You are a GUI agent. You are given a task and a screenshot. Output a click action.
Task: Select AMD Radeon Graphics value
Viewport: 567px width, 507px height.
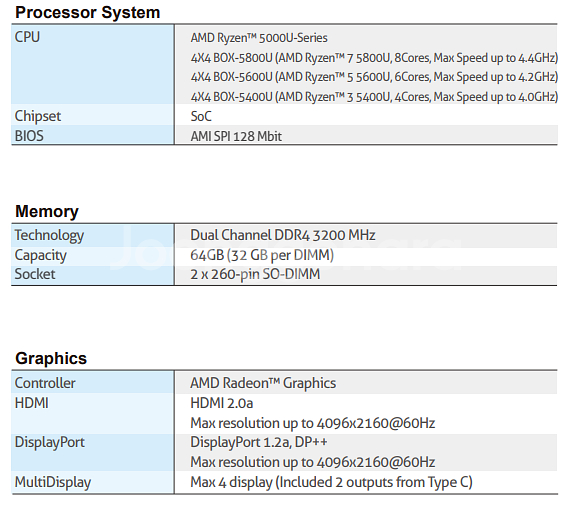(263, 383)
